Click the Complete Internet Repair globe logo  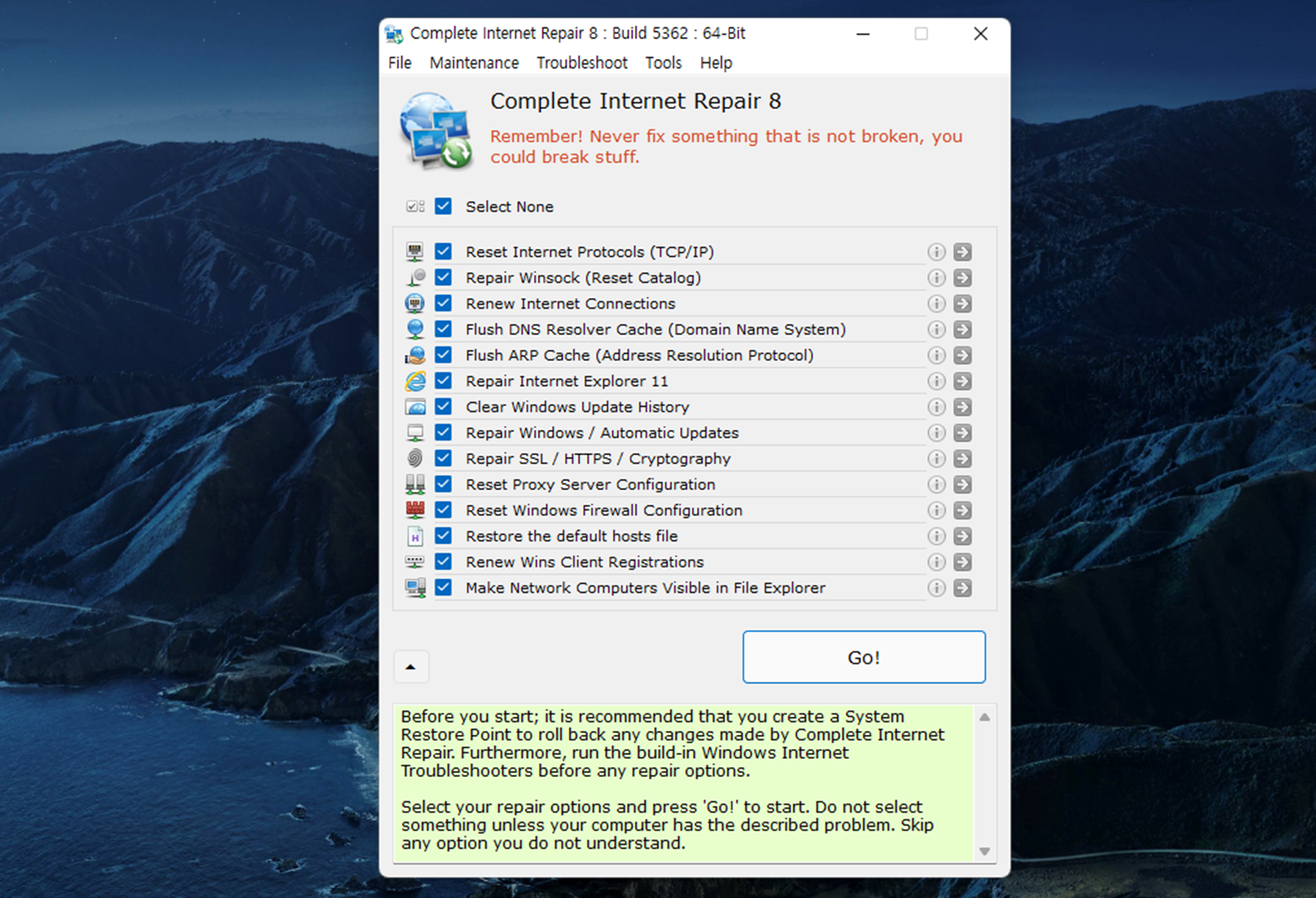coord(436,131)
